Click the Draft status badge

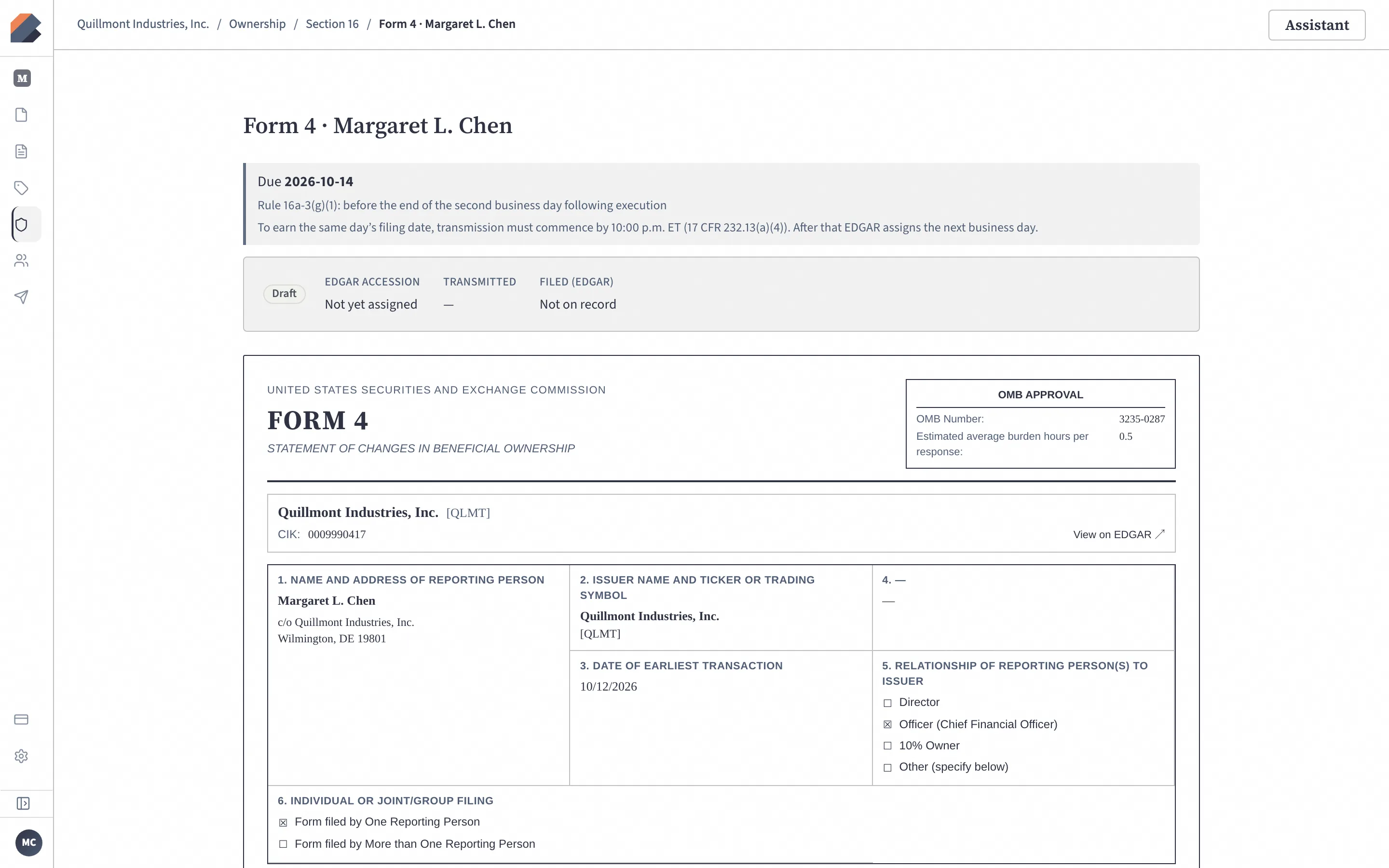click(x=284, y=293)
